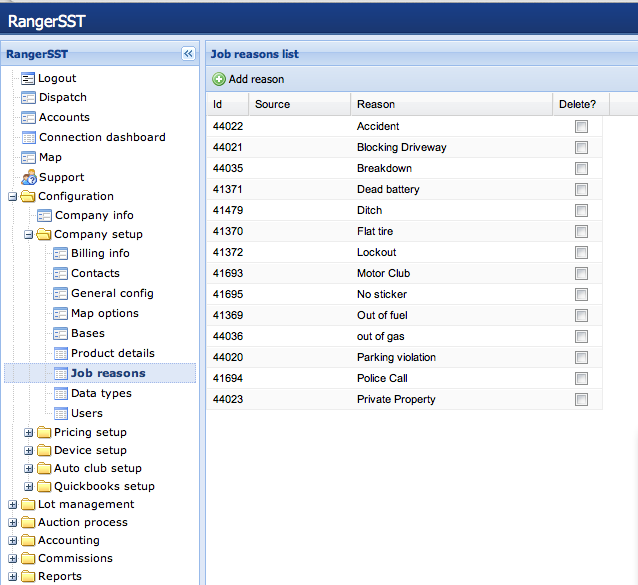Expand the Pricing setup folder
The width and height of the screenshot is (638, 585).
tap(29, 433)
